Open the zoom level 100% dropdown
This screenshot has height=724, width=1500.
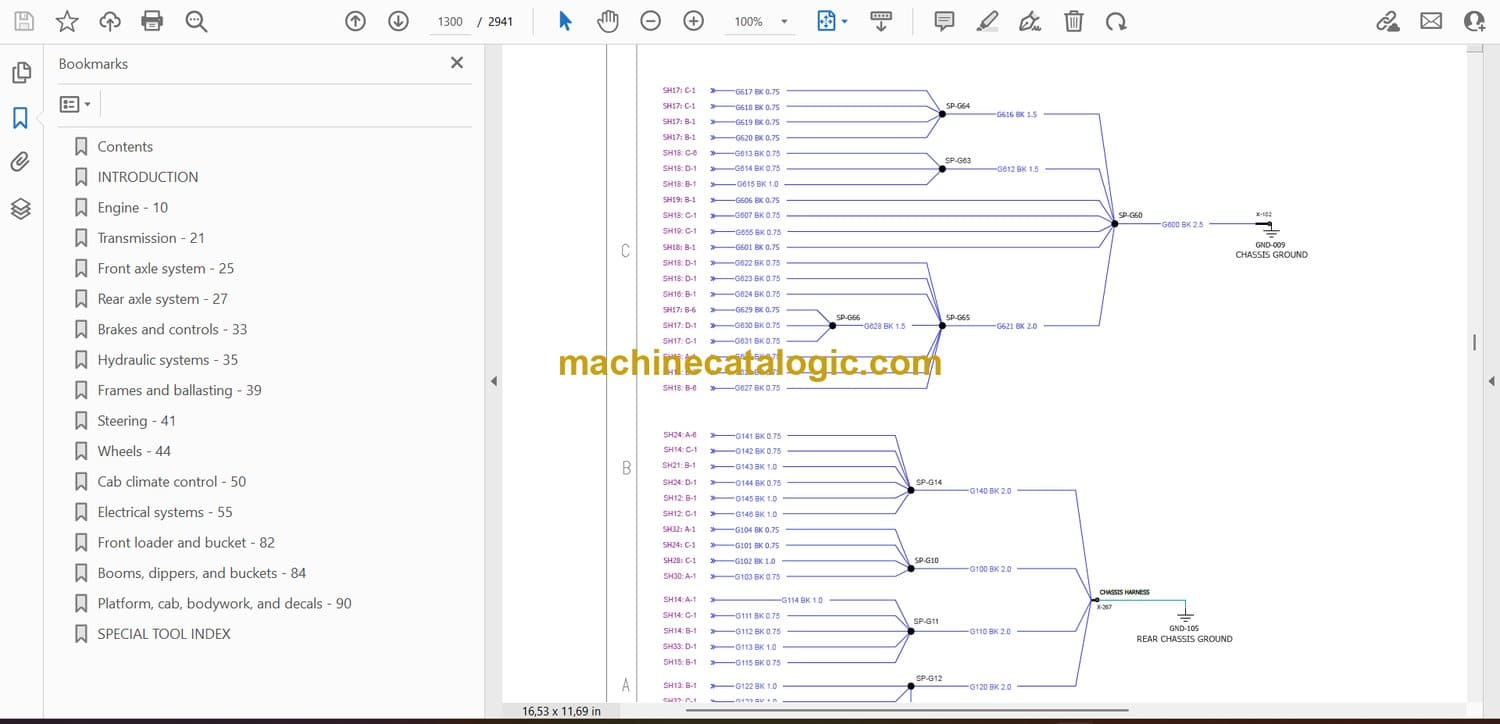click(x=784, y=22)
